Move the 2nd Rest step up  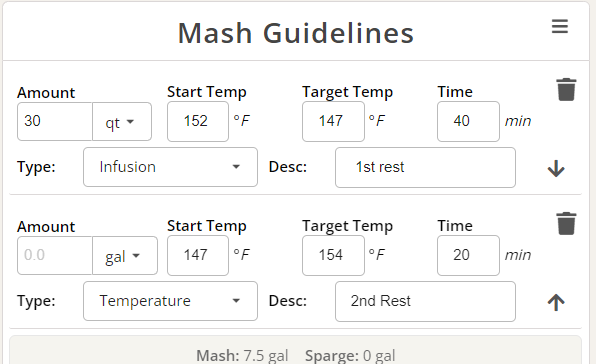[x=556, y=302]
